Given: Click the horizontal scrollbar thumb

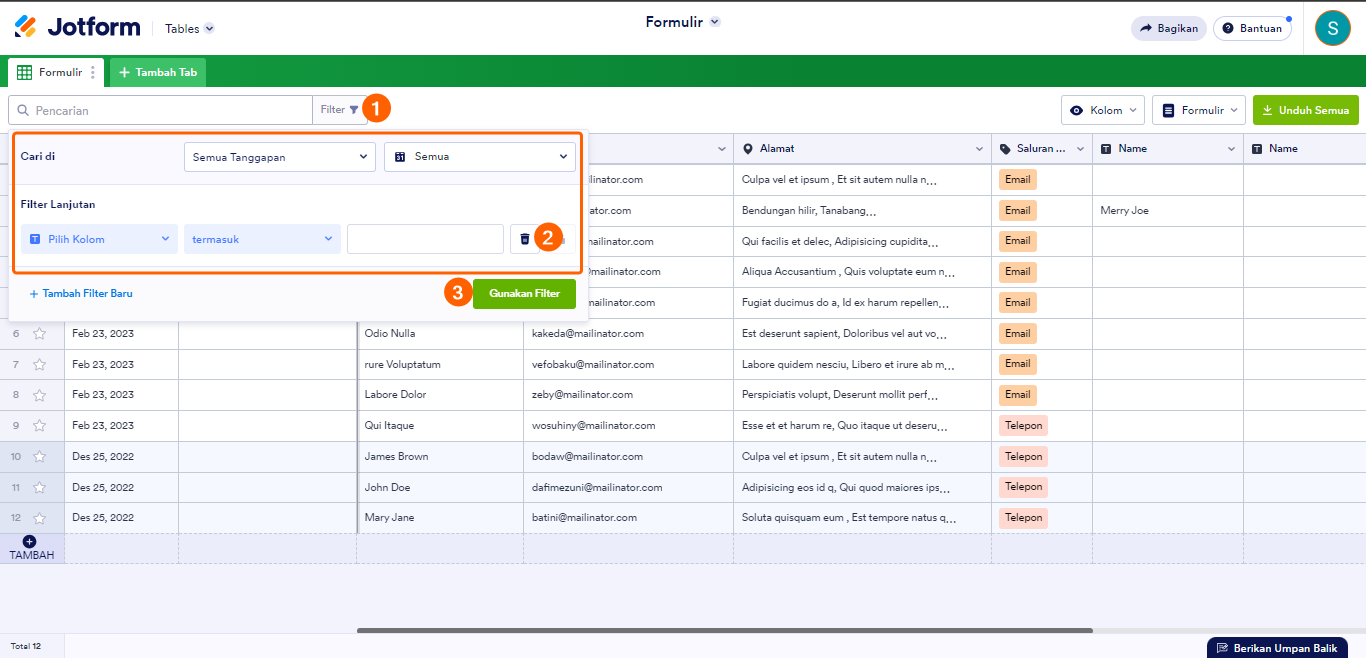Looking at the screenshot, I should click(724, 630).
